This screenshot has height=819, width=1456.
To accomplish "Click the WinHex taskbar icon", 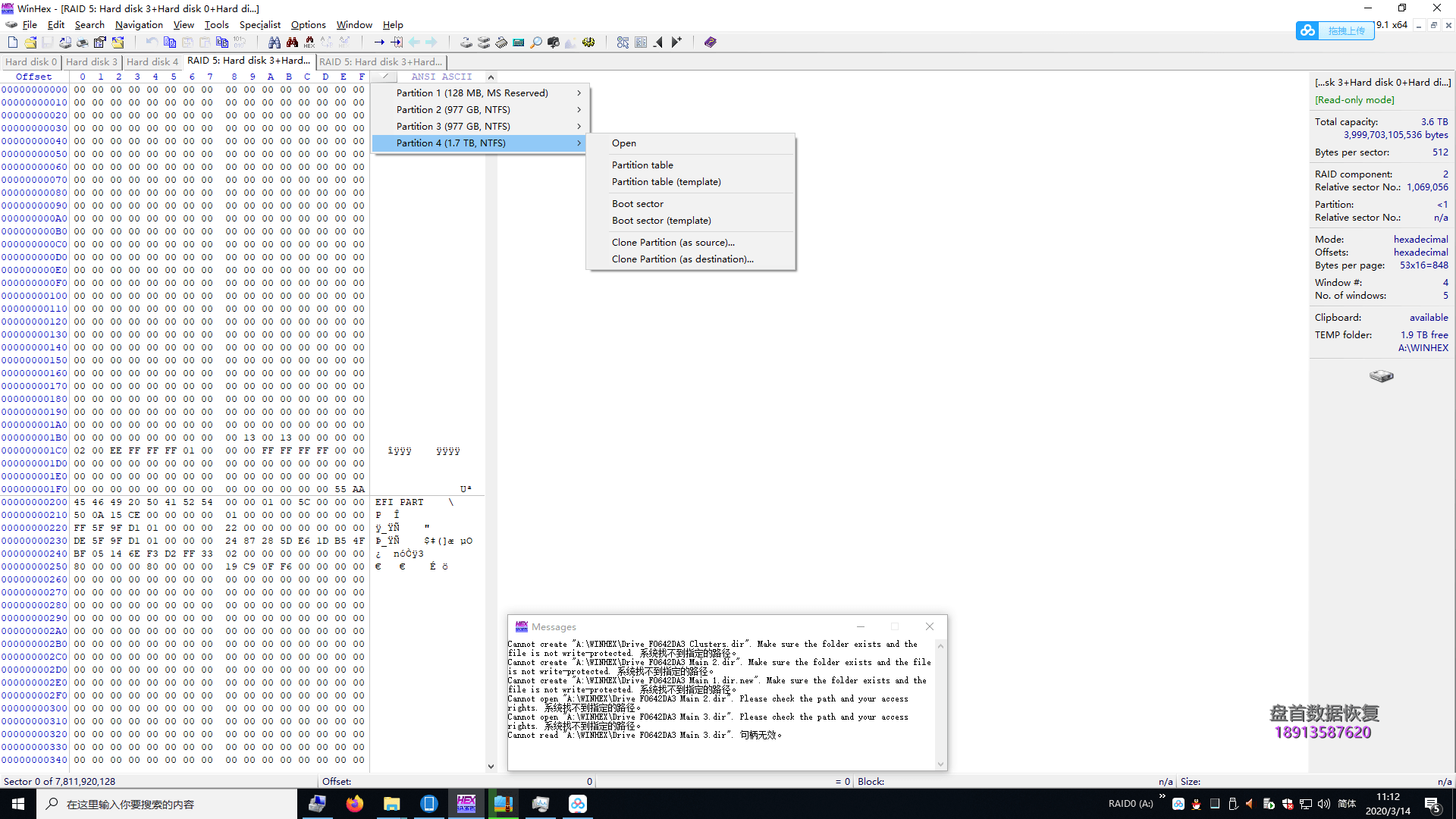I will click(466, 804).
